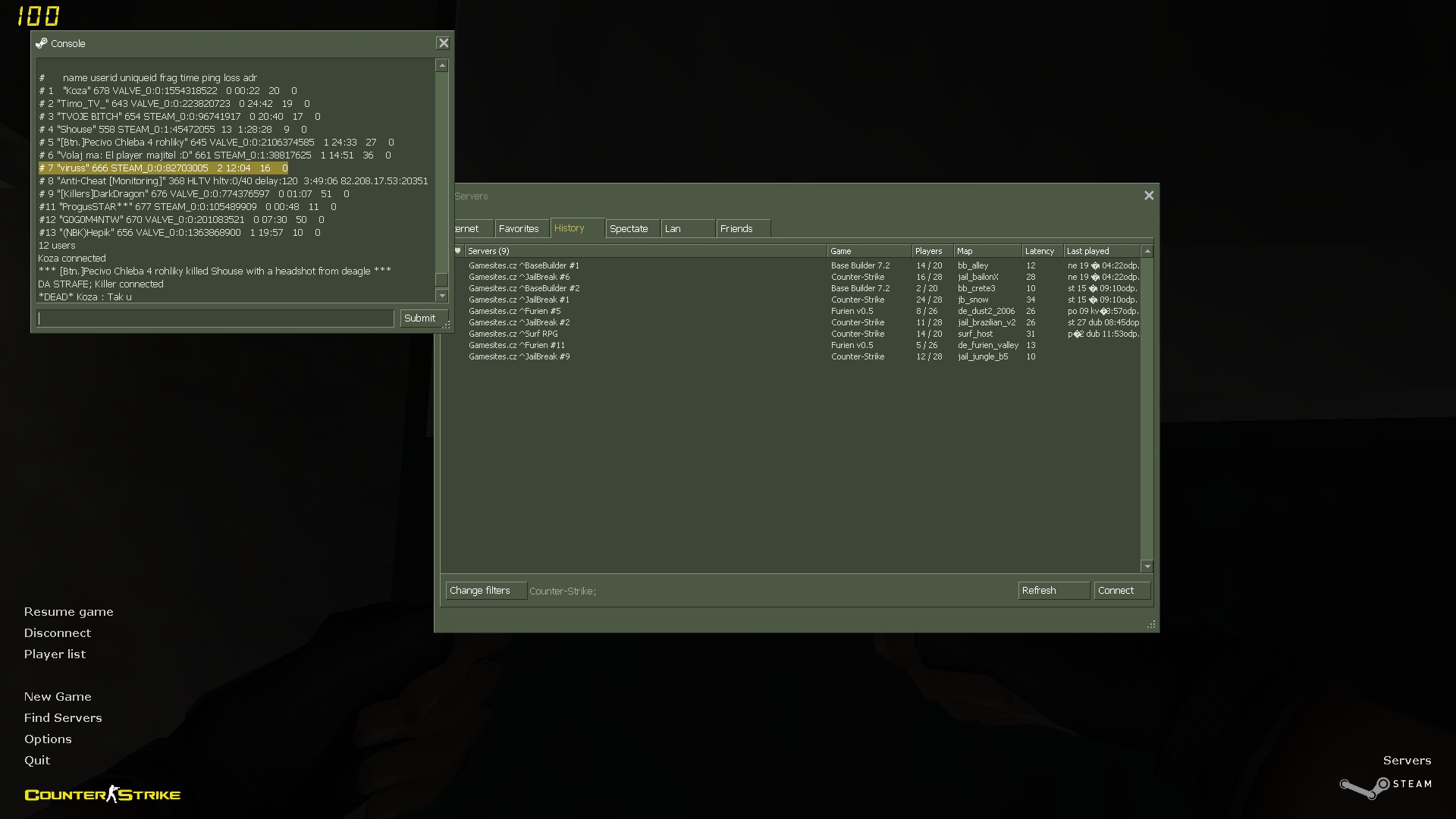Click highlighted console line for player viruss
This screenshot has width=1456, height=819.
point(163,168)
